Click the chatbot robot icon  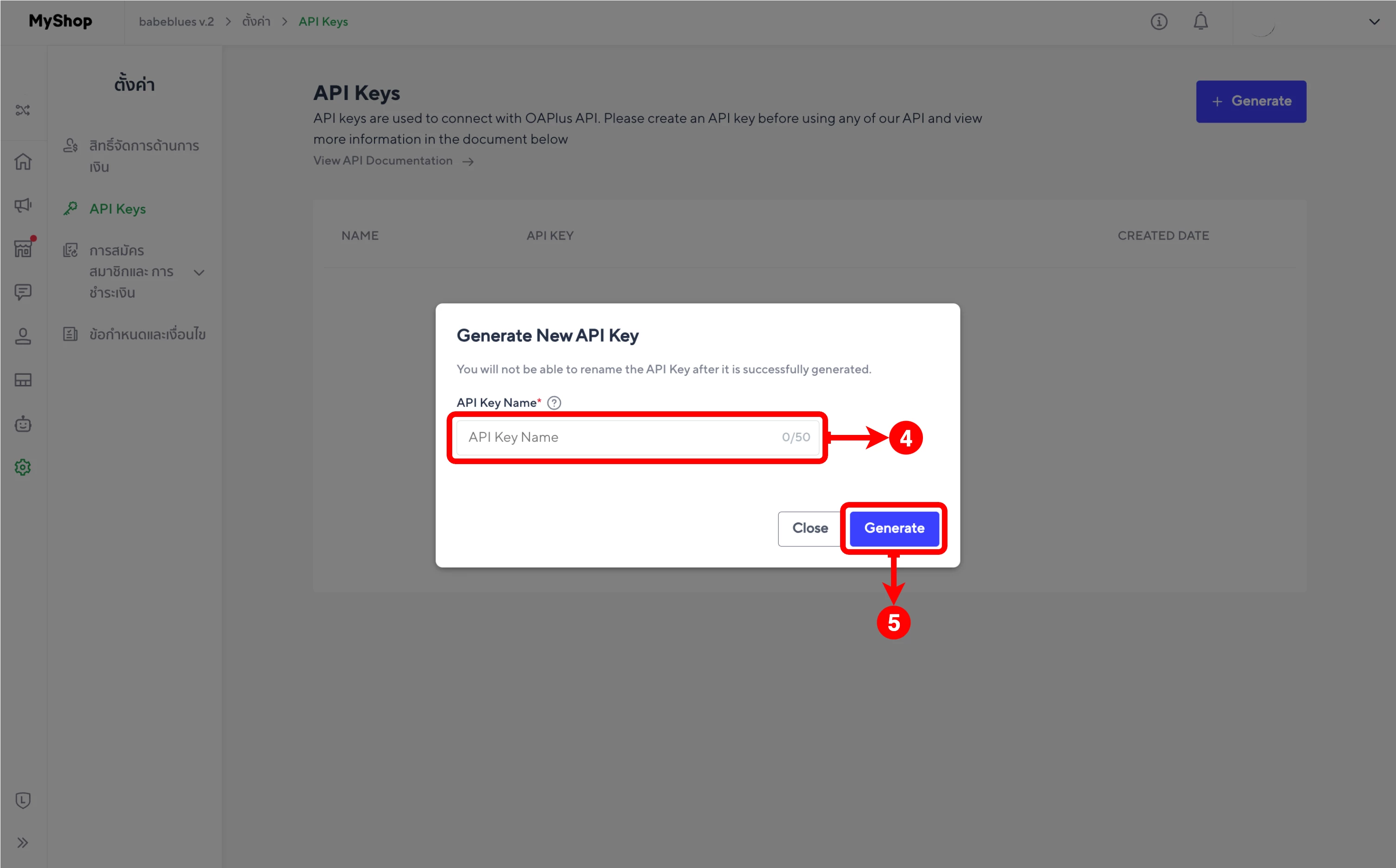[23, 424]
